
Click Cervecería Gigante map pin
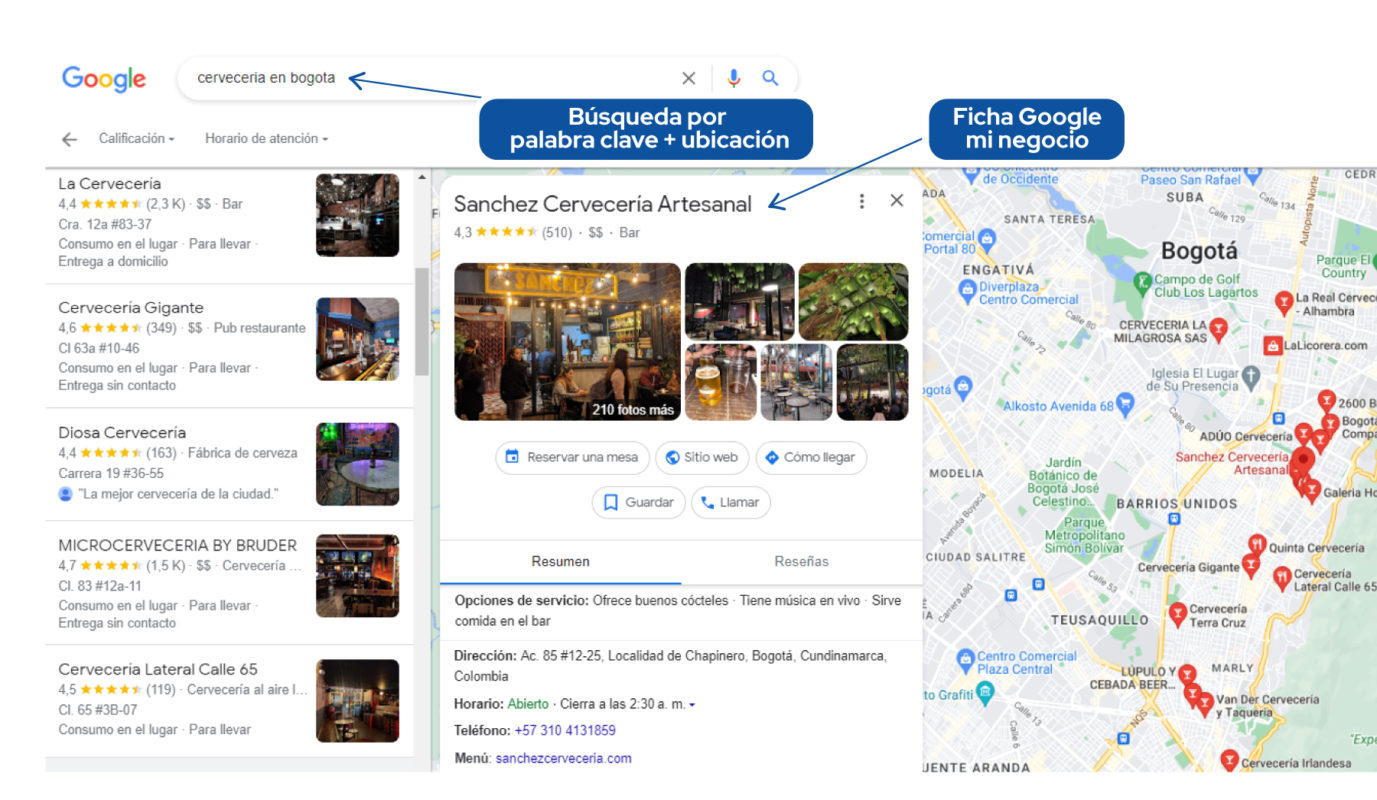point(1250,567)
